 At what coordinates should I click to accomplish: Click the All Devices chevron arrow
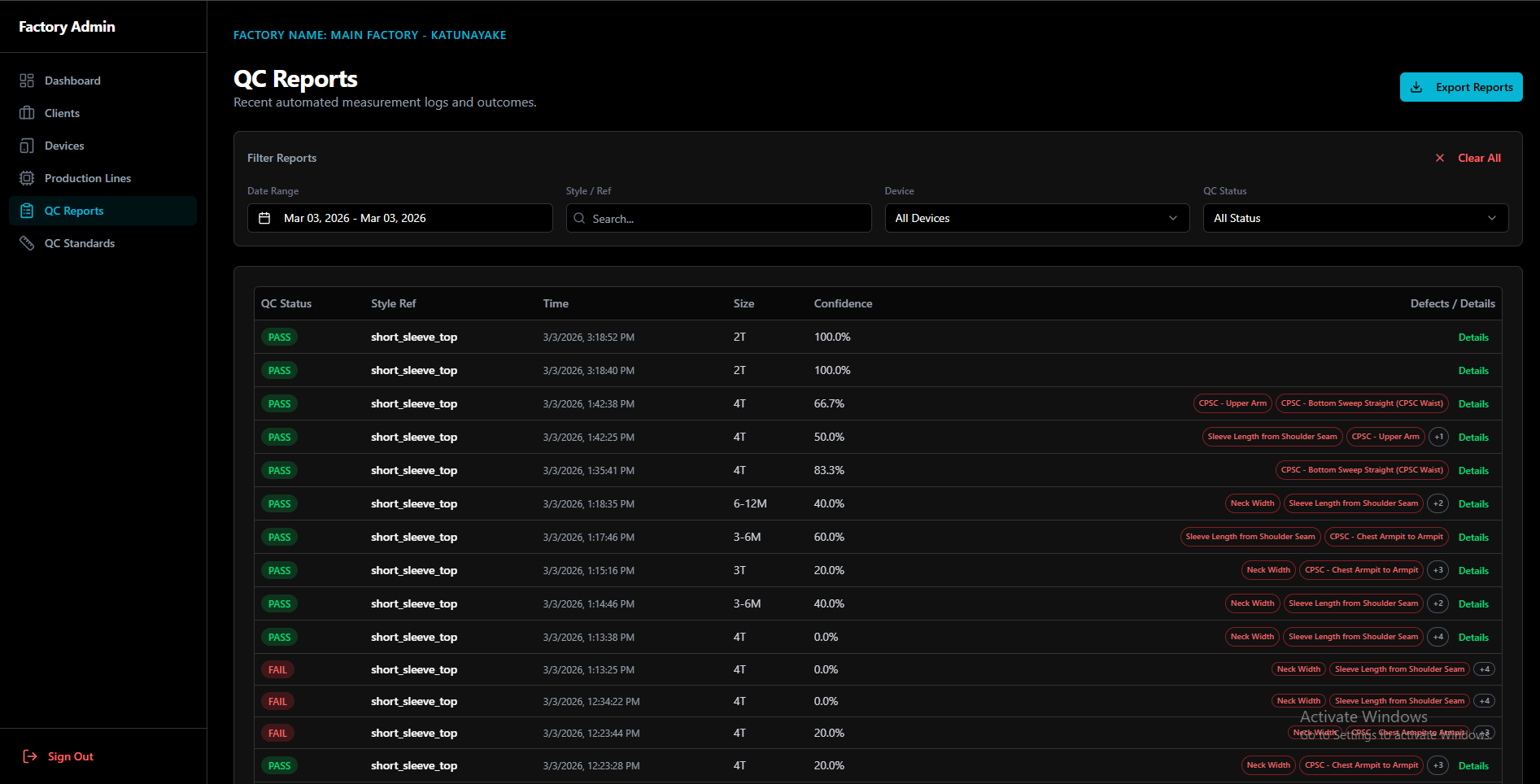[1173, 218]
